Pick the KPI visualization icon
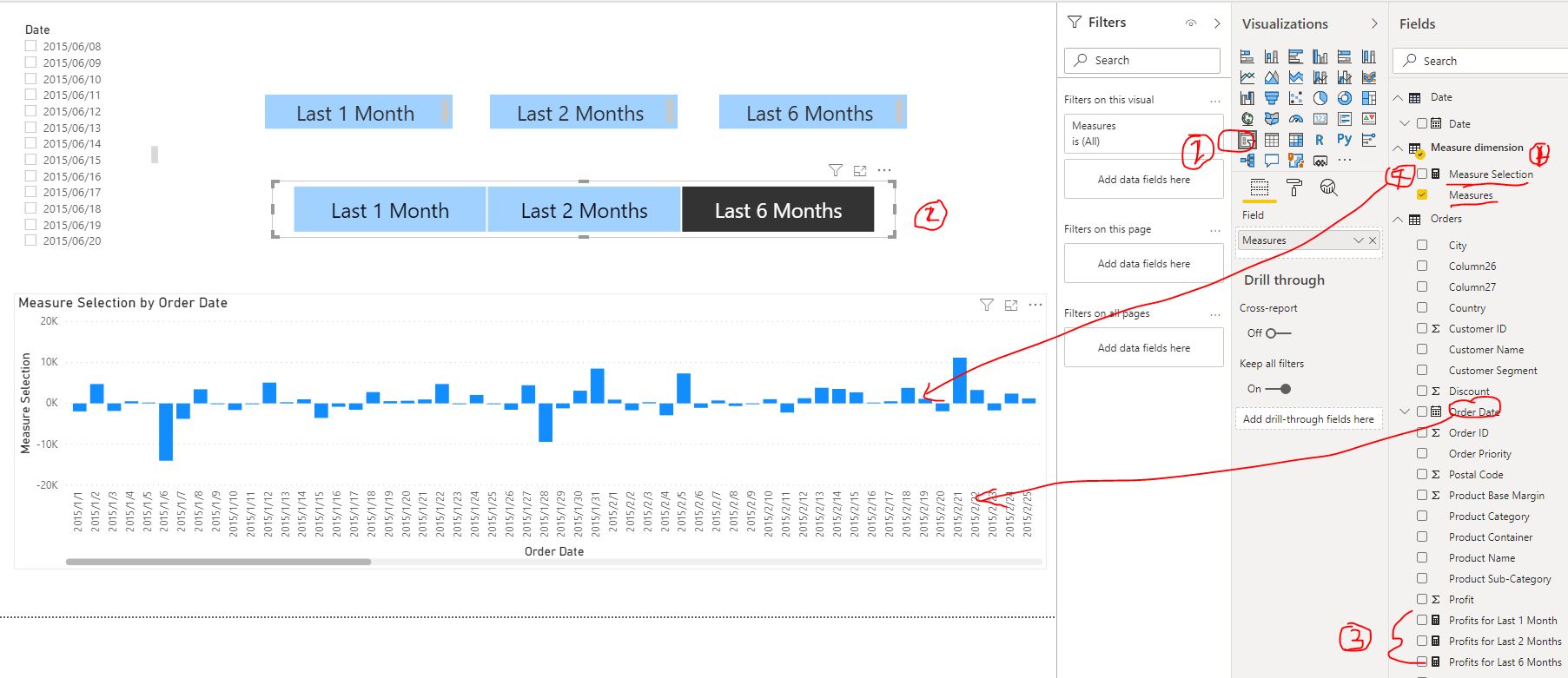 coord(1369,119)
